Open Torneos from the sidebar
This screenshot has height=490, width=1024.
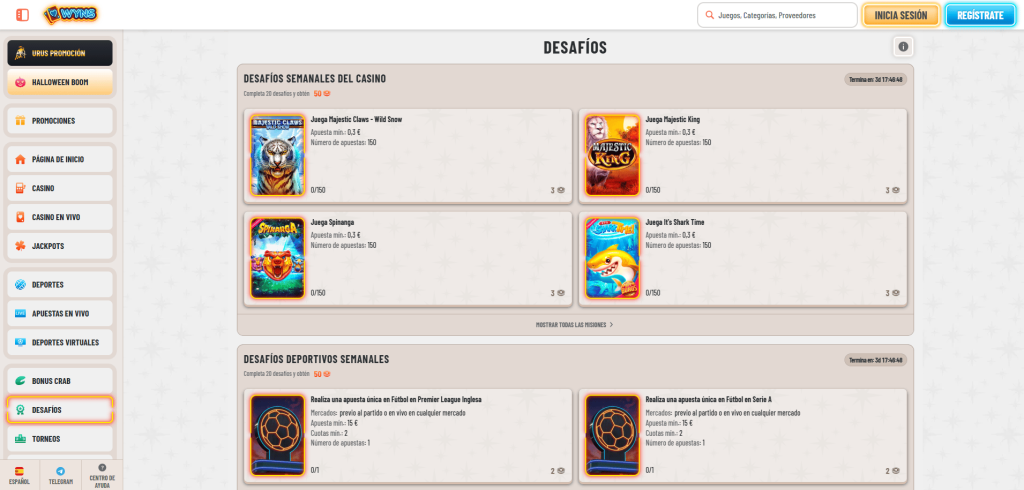coord(60,439)
